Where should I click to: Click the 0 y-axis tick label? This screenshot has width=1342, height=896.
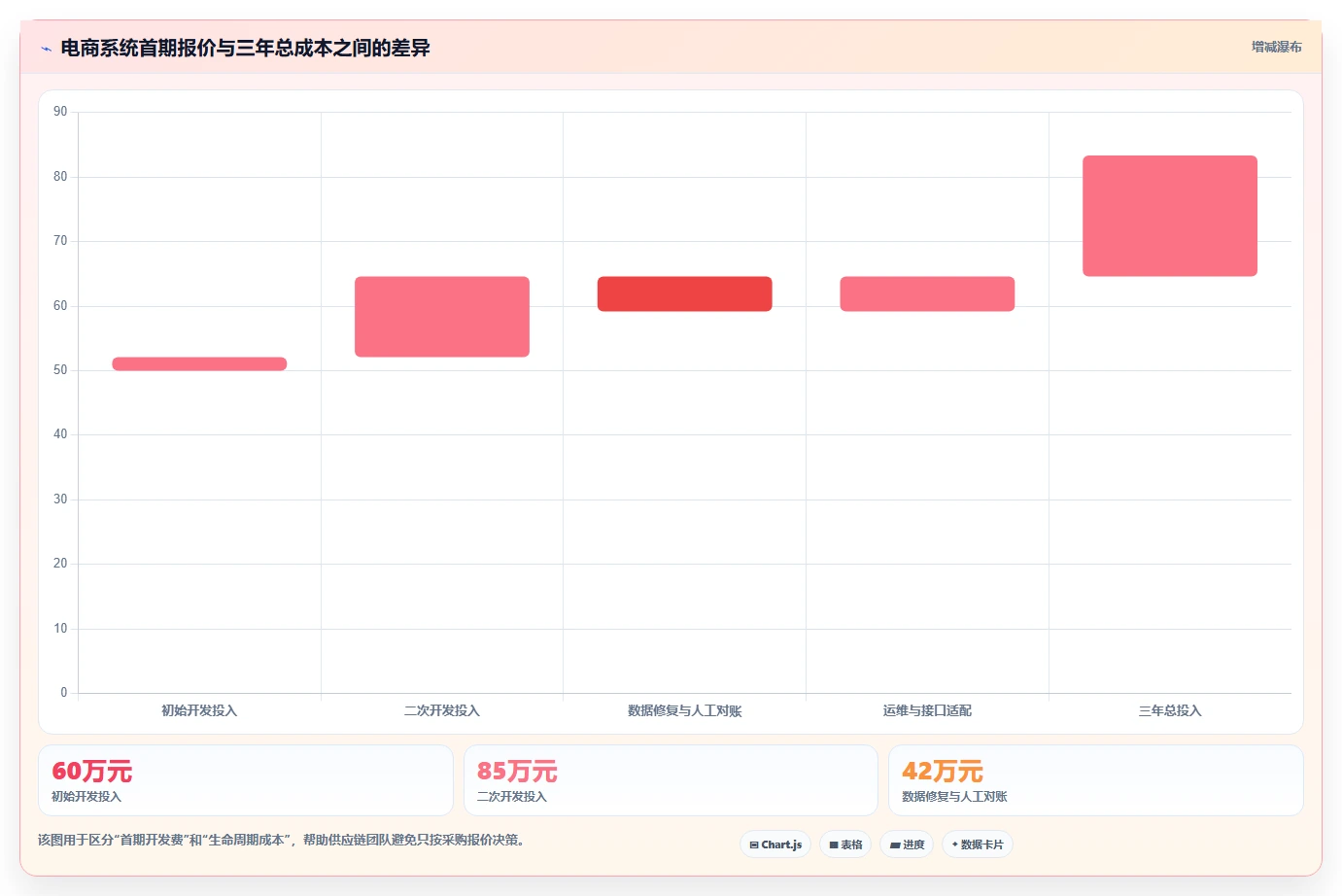coord(64,693)
